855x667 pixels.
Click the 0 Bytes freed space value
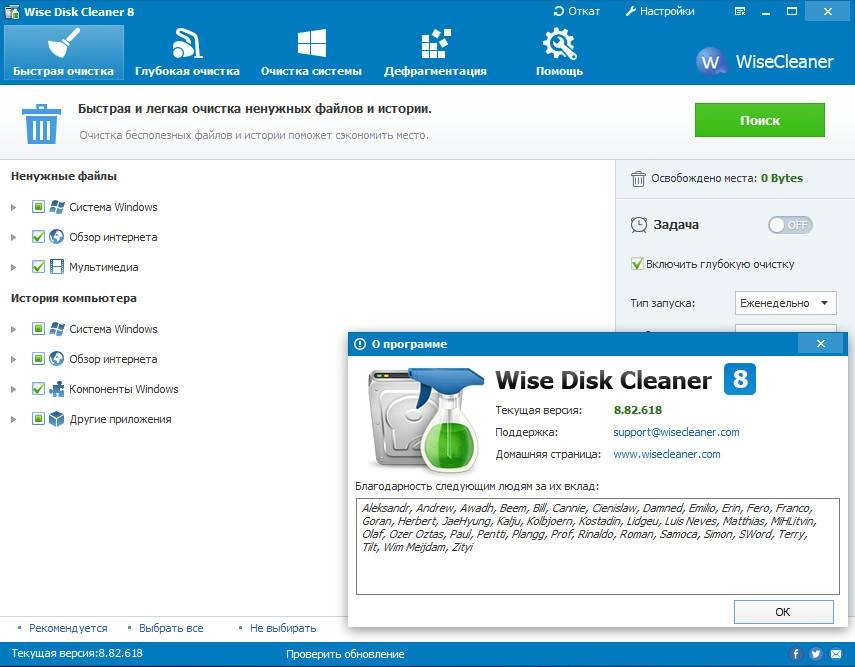[782, 178]
